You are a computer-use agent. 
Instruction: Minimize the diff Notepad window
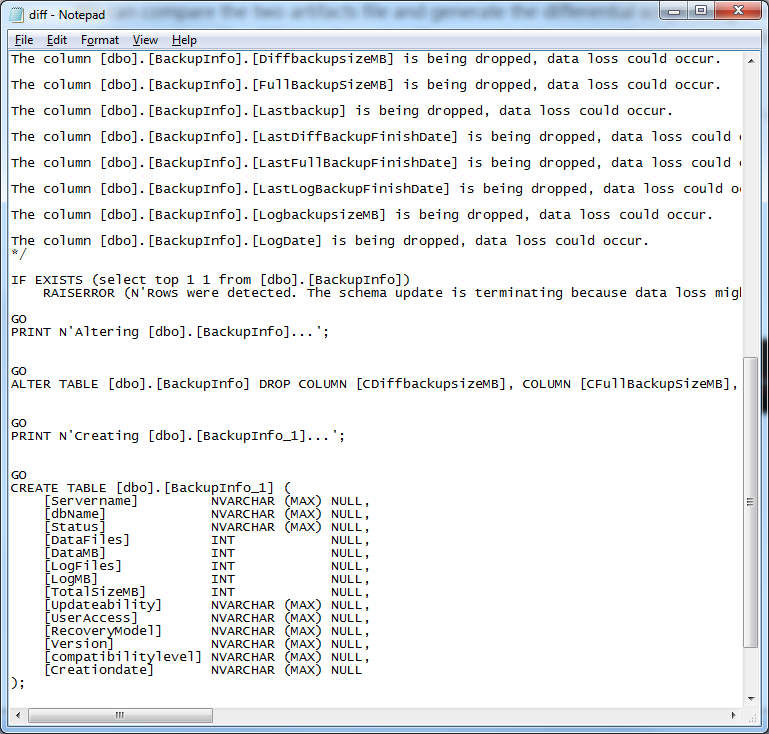(x=672, y=13)
